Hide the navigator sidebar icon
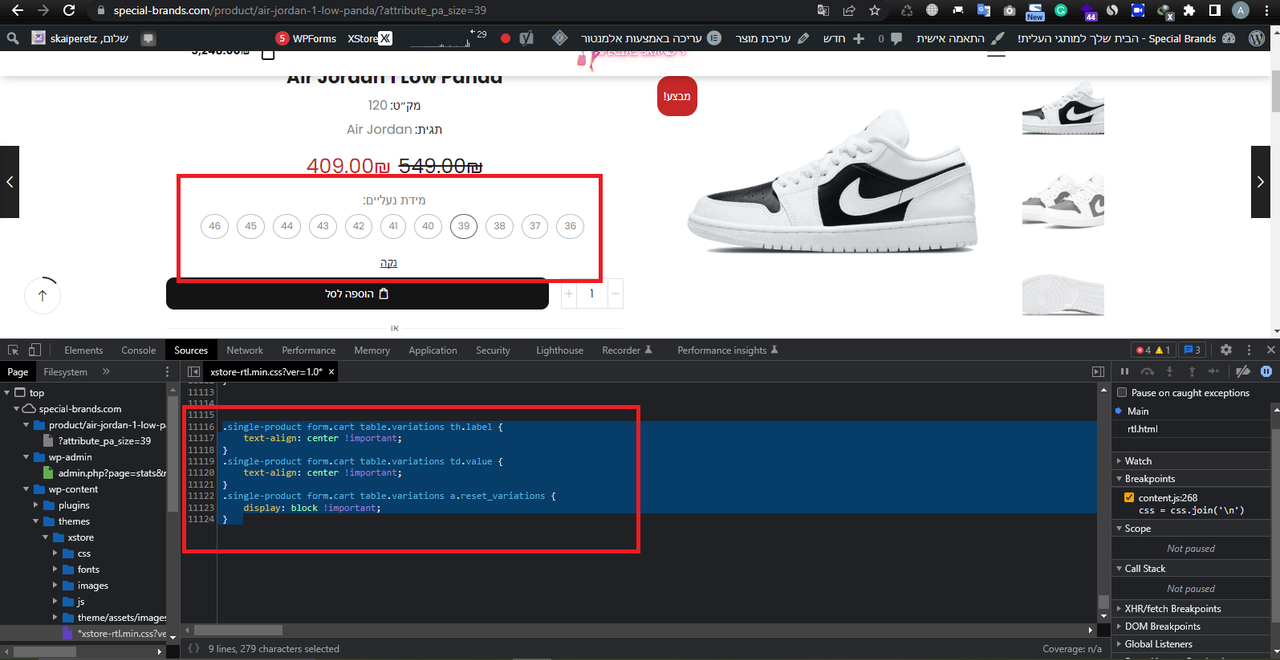The width and height of the screenshot is (1280, 660). tap(195, 371)
